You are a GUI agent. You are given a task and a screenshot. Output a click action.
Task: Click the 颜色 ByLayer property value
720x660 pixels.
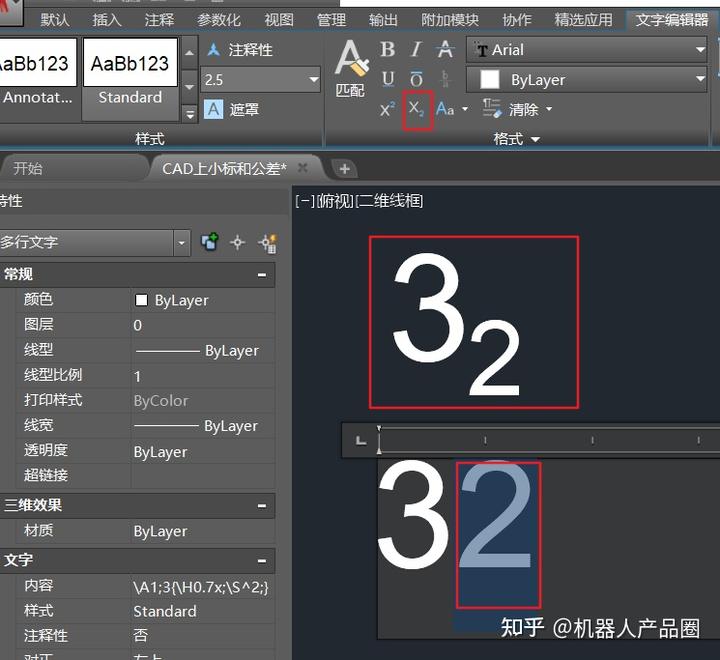coord(202,300)
